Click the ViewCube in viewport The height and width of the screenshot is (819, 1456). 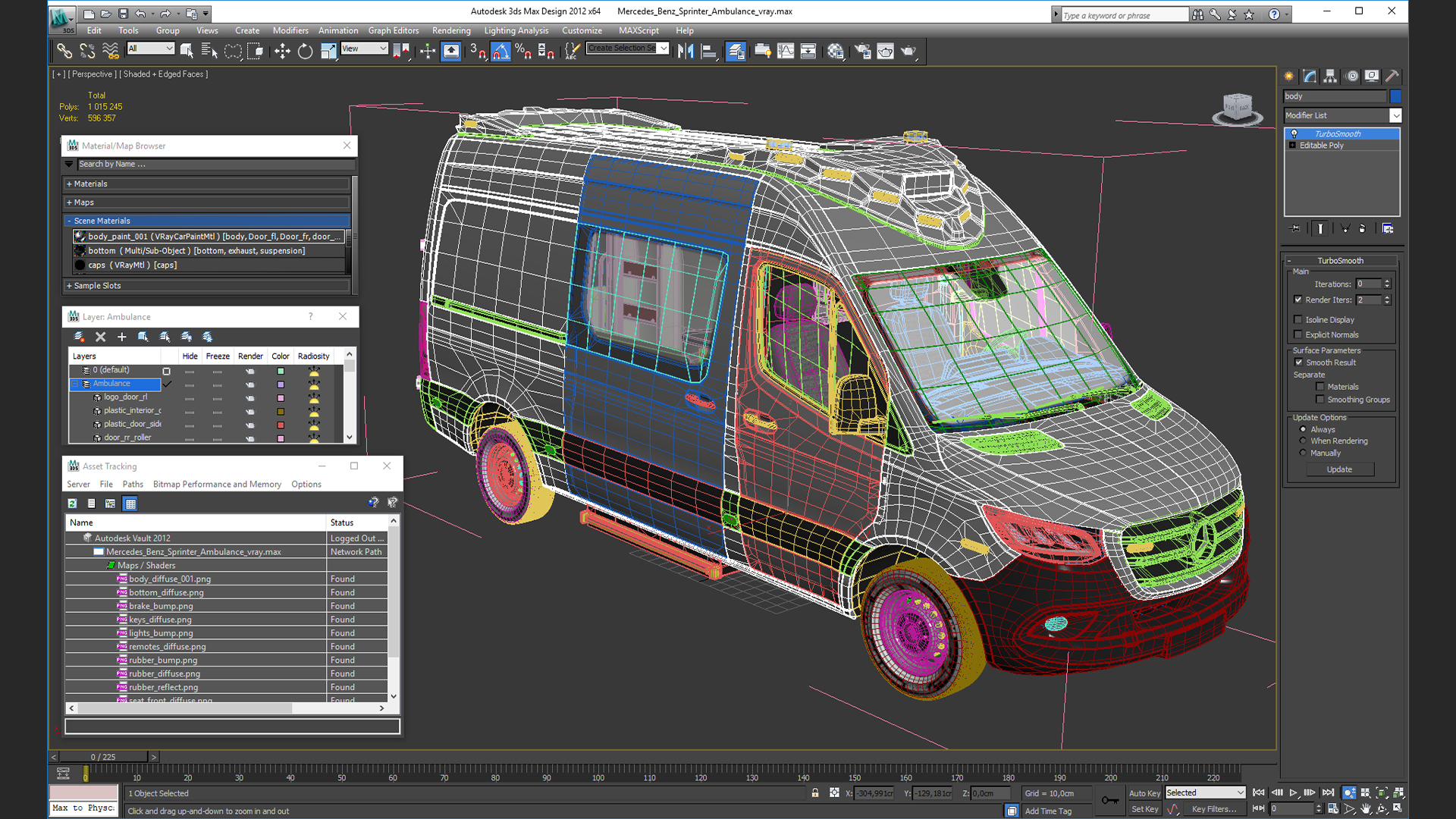1238,108
